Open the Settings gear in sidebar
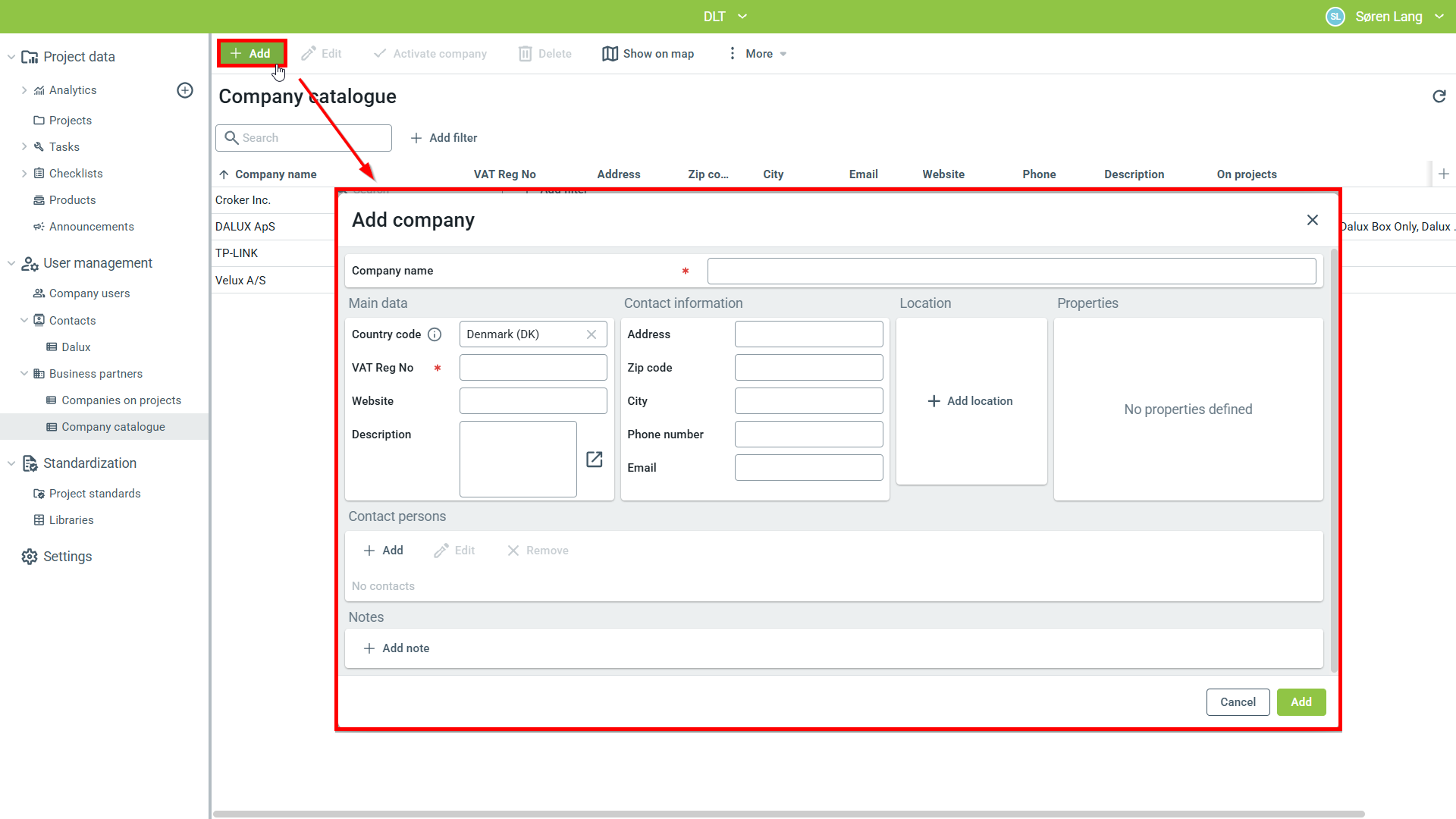This screenshot has height=819, width=1456. pos(30,557)
